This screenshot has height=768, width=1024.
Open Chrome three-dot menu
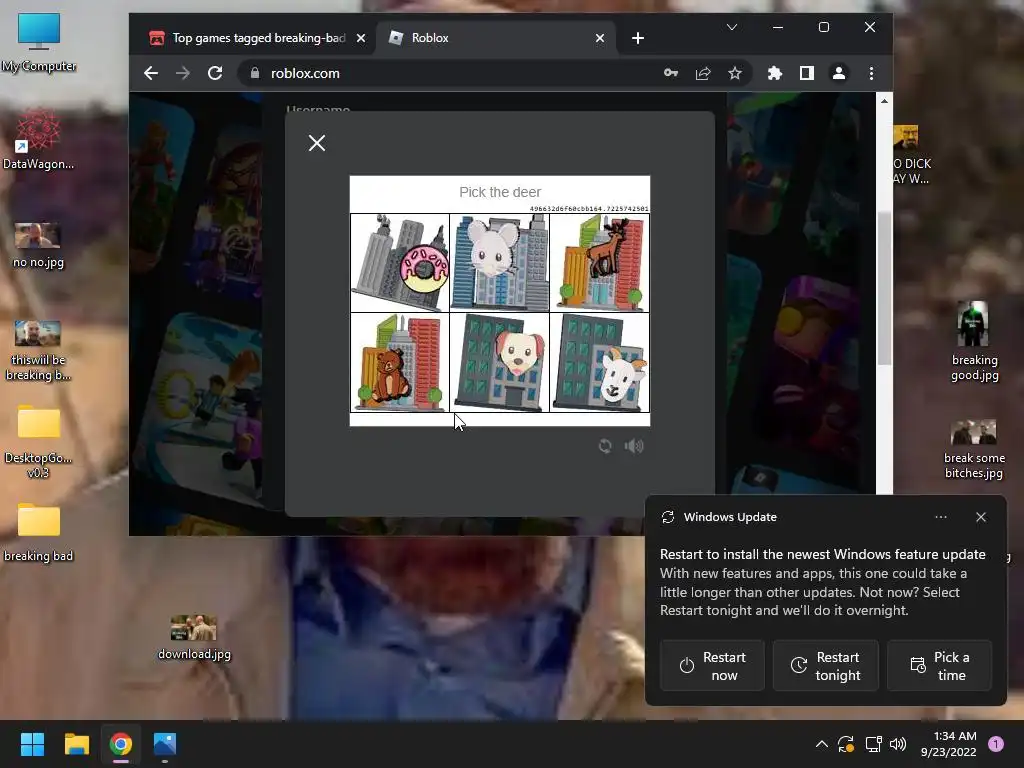(x=871, y=73)
